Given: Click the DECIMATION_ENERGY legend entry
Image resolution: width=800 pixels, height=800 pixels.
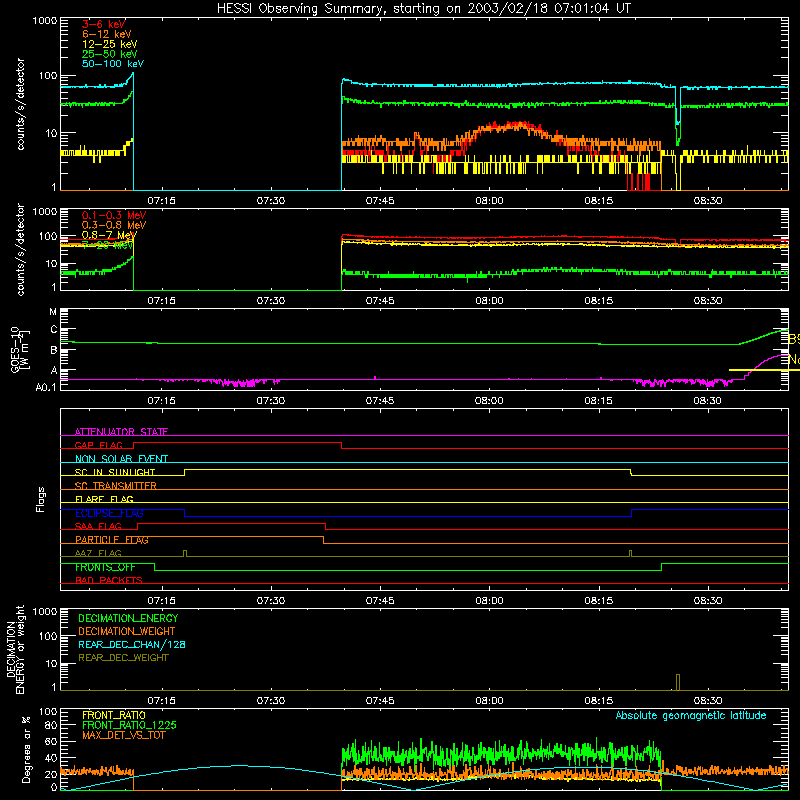Looking at the screenshot, I should [x=128, y=618].
